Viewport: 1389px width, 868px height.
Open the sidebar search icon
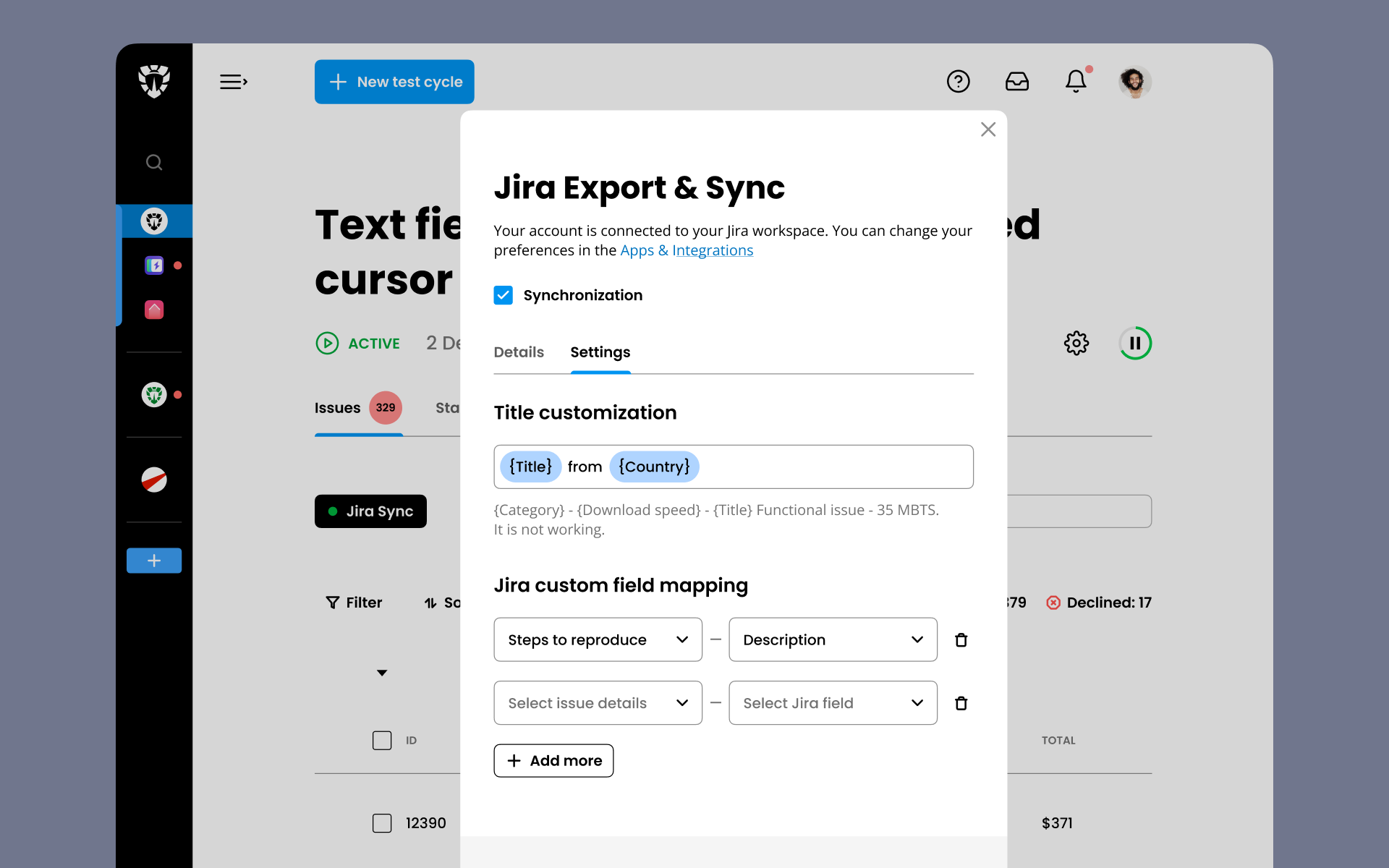coord(154,162)
